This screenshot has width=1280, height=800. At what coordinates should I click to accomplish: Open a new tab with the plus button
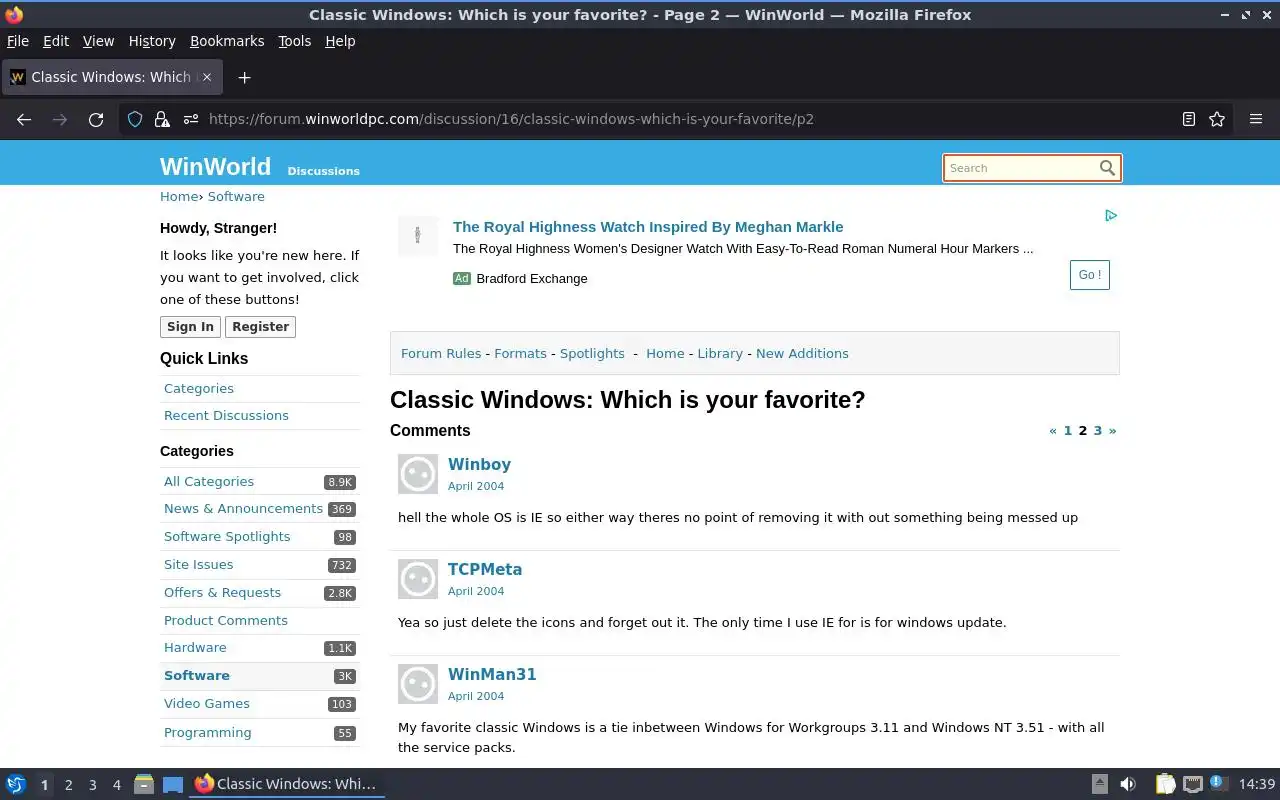point(244,77)
